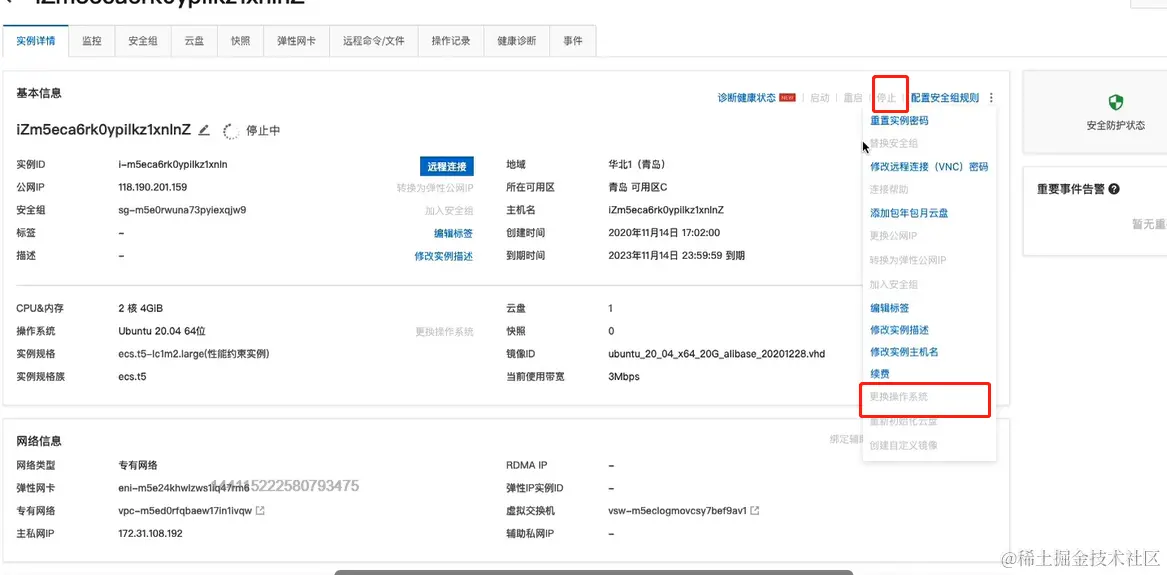
Task: Open the three-dot more actions menu
Action: click(x=991, y=97)
